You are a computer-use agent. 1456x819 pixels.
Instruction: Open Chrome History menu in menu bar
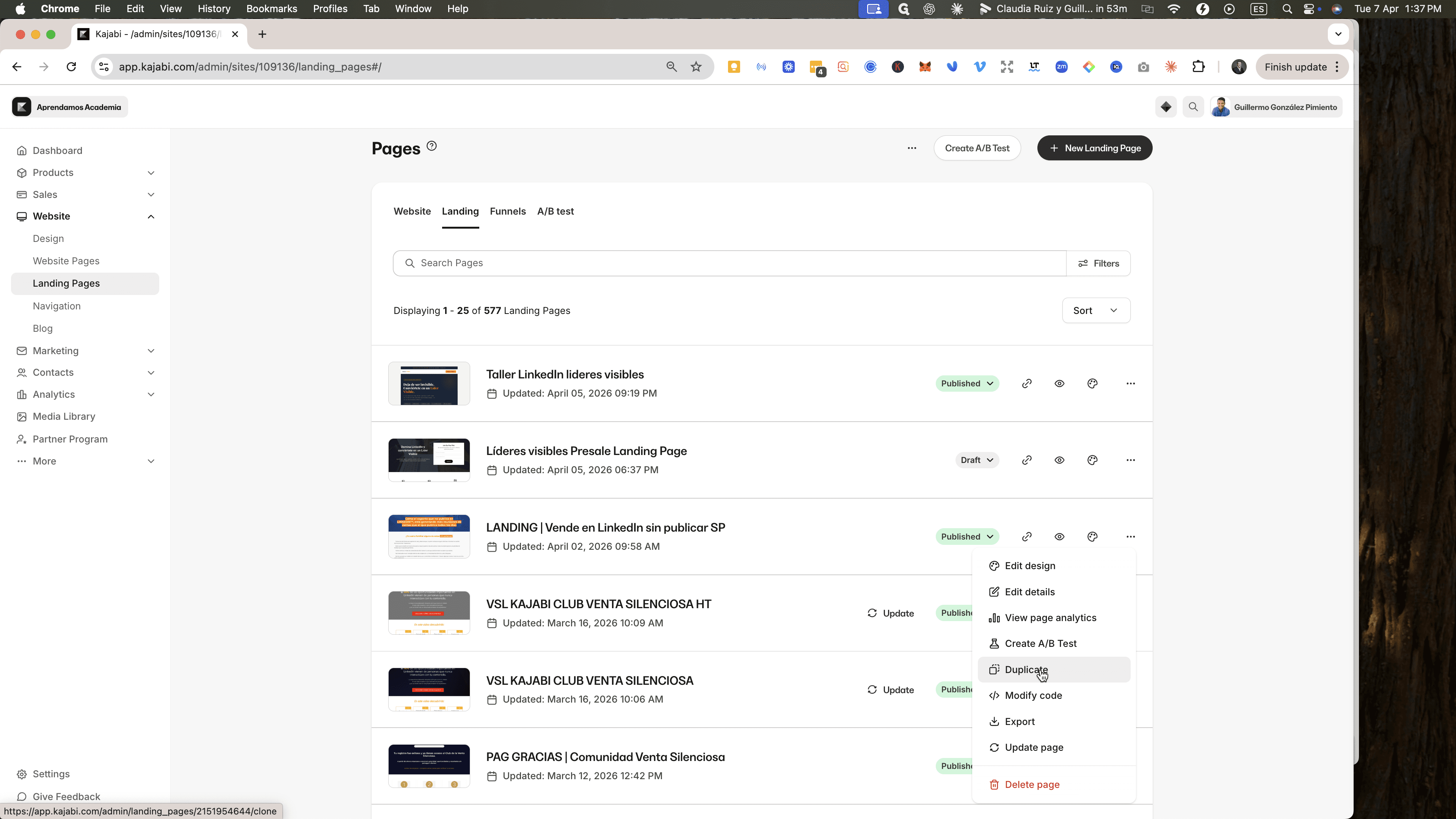pos(213,8)
